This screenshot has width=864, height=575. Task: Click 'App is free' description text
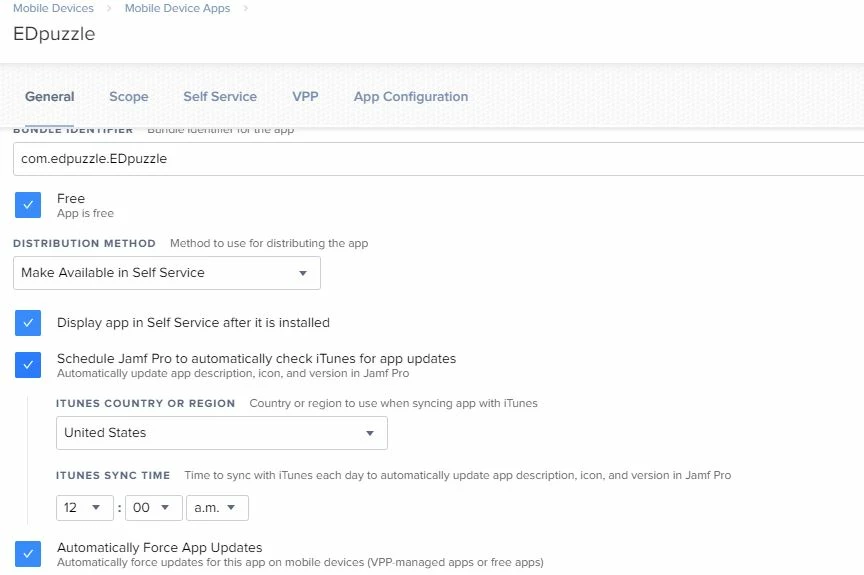point(85,213)
